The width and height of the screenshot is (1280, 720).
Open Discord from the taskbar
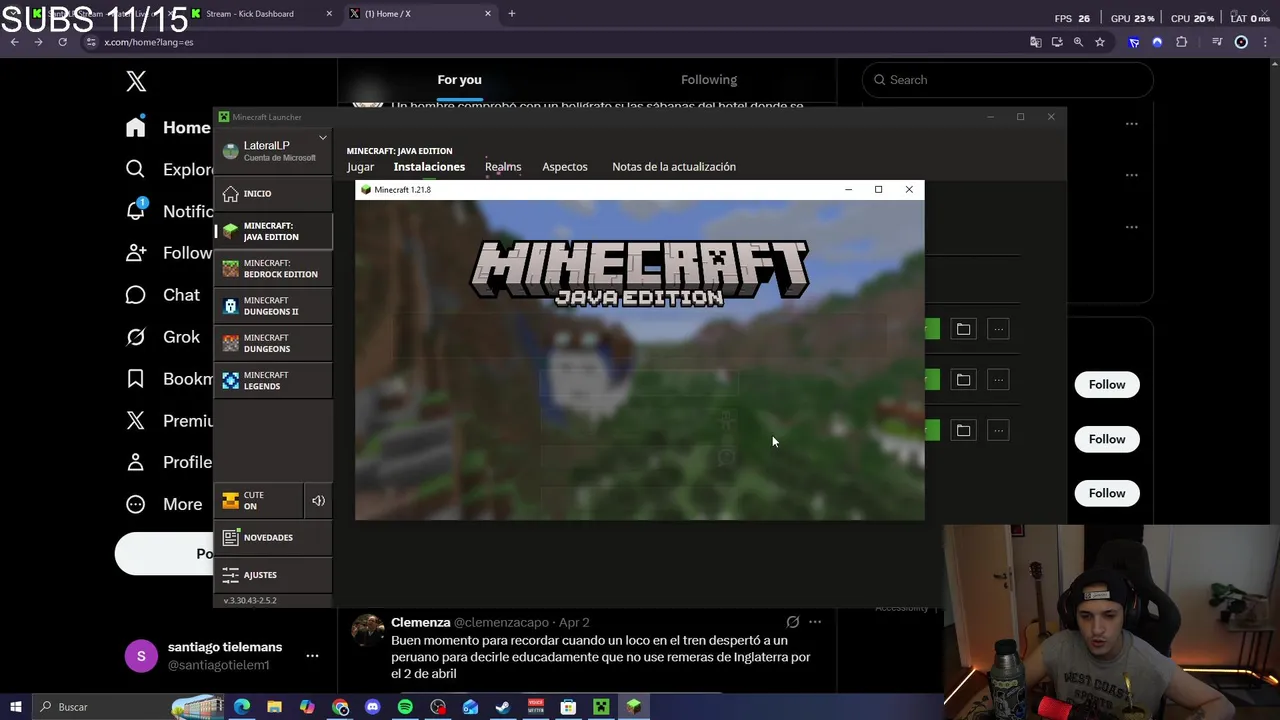[x=372, y=707]
